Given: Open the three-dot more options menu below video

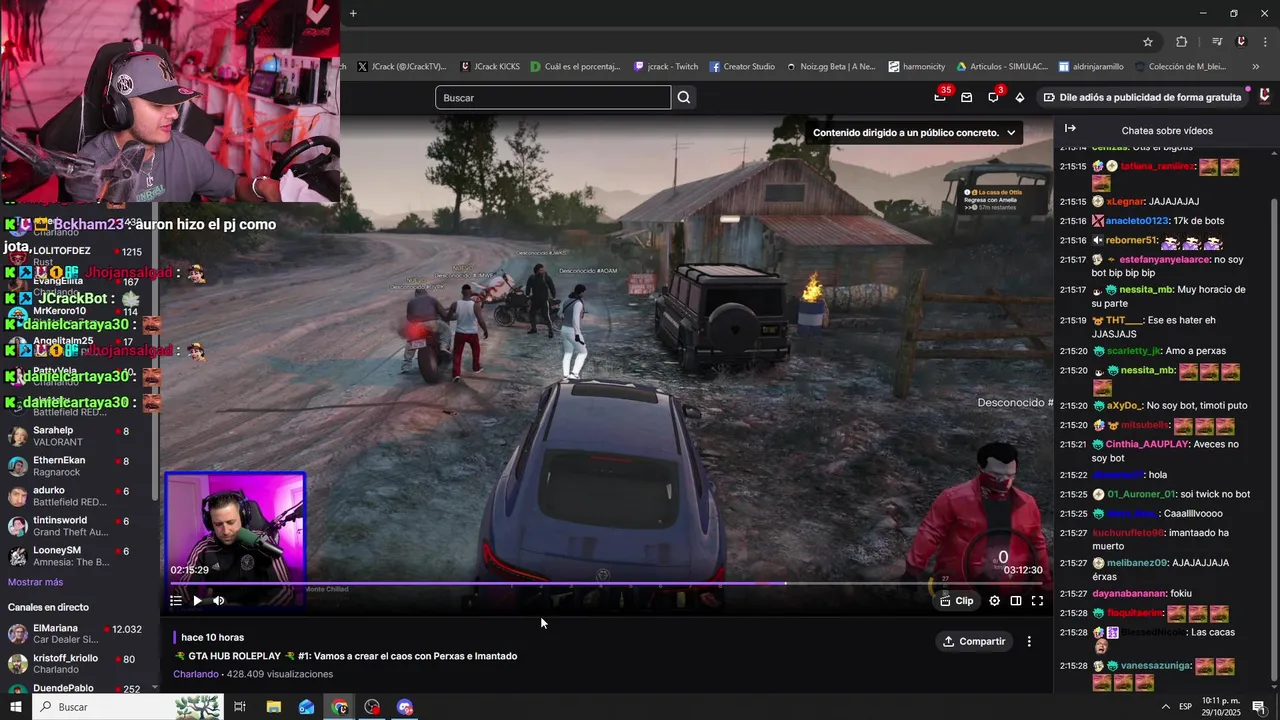Looking at the screenshot, I should (1029, 641).
